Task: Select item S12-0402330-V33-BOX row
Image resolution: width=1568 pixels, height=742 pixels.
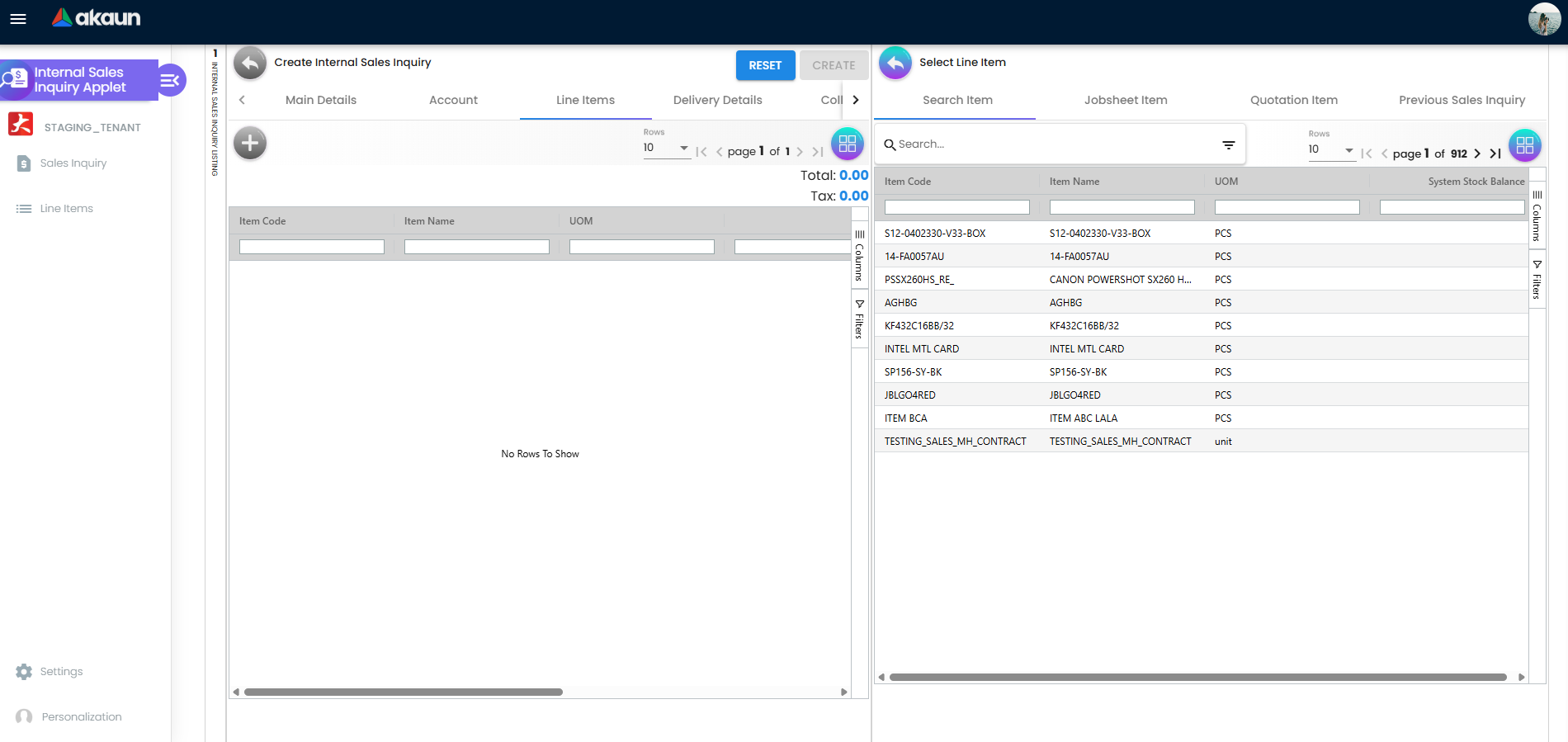Action: pyautogui.click(x=1201, y=234)
